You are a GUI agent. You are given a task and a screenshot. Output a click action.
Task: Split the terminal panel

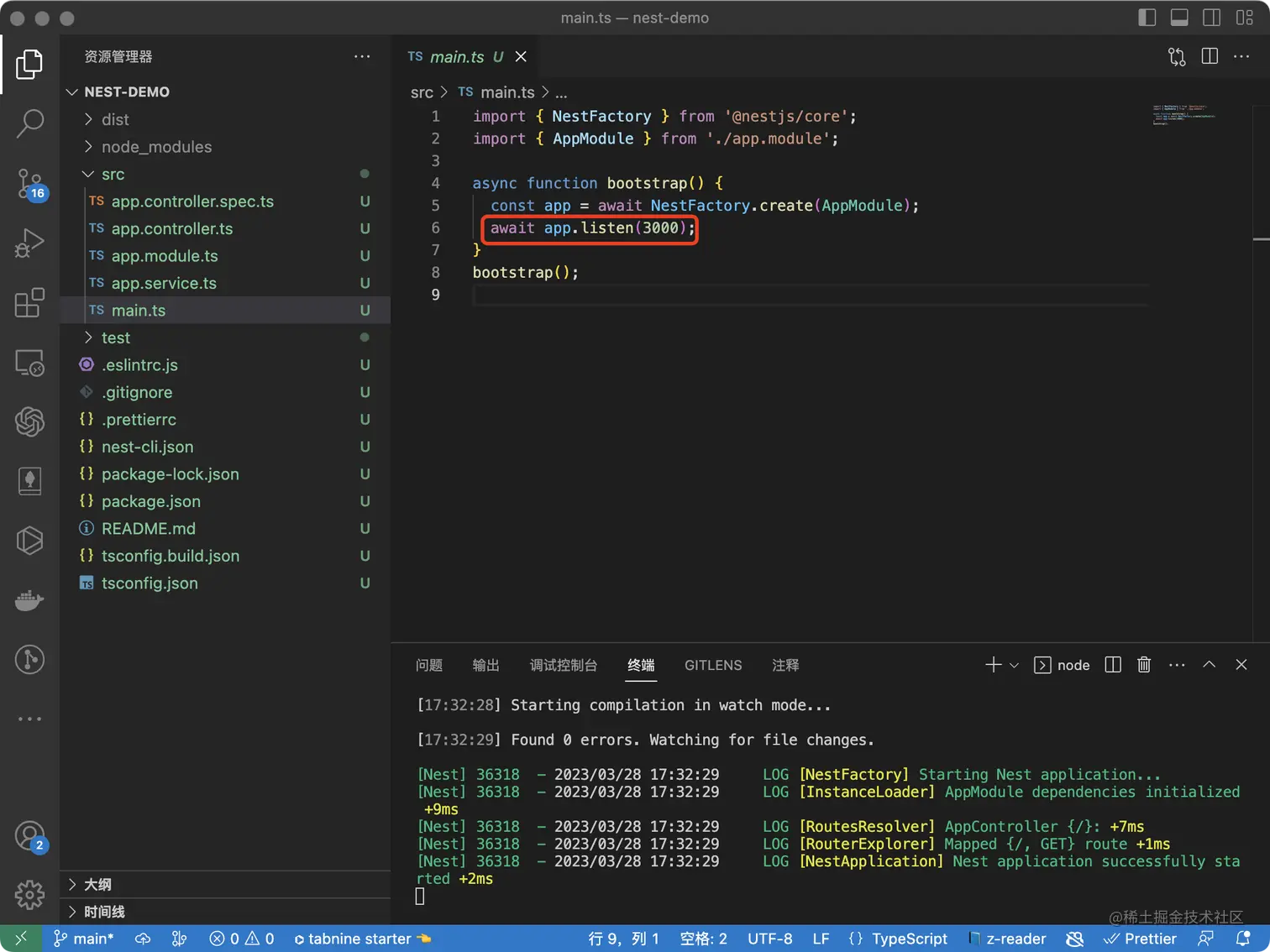[1113, 665]
